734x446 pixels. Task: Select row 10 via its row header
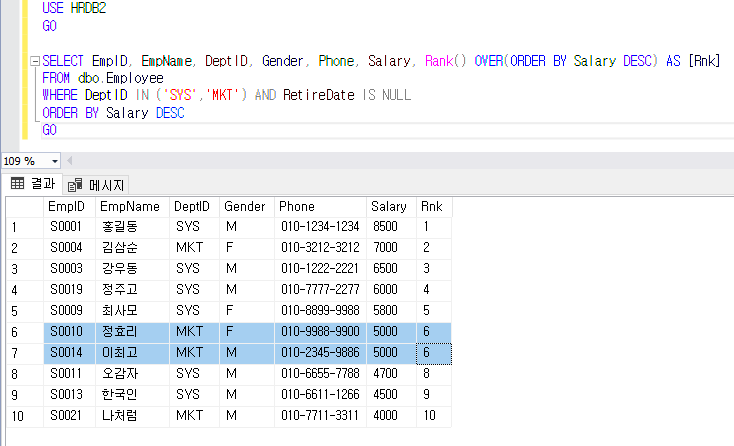[23, 415]
